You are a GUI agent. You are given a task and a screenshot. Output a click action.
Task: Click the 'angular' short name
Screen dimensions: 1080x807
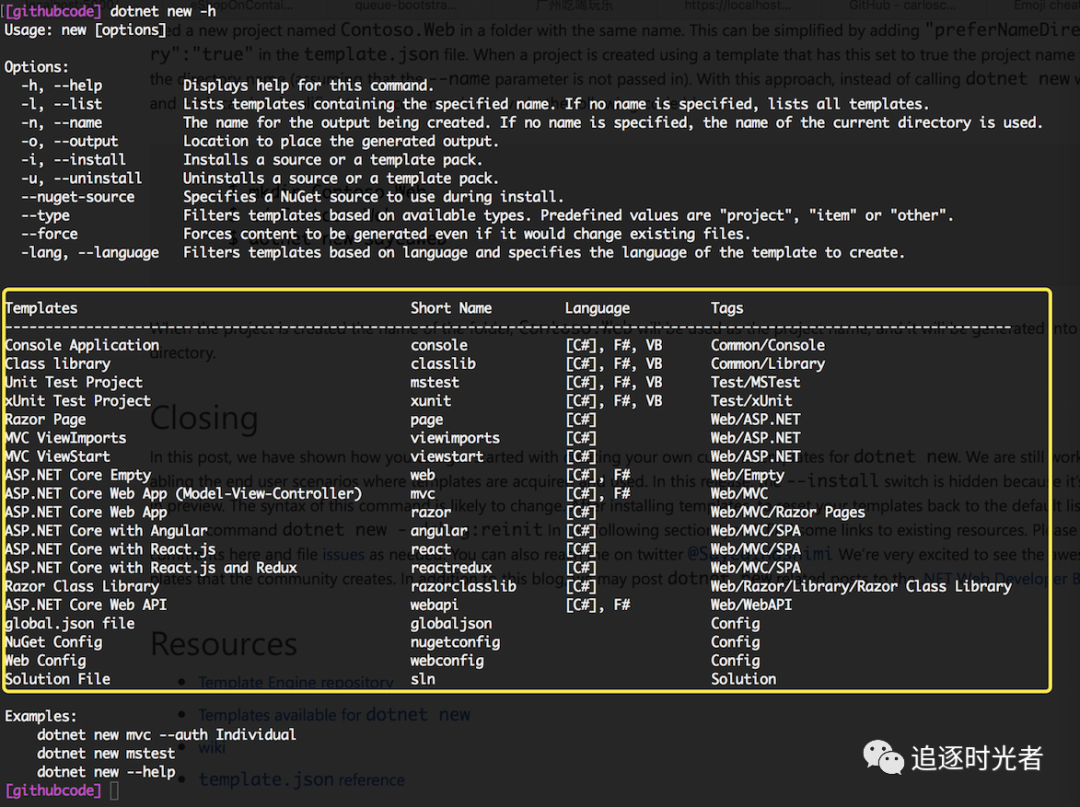439,531
